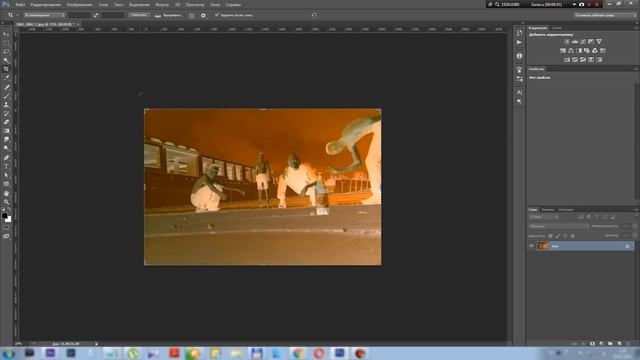Select the Eraser tool
Viewport: 640px width, 360px height.
coord(6,122)
